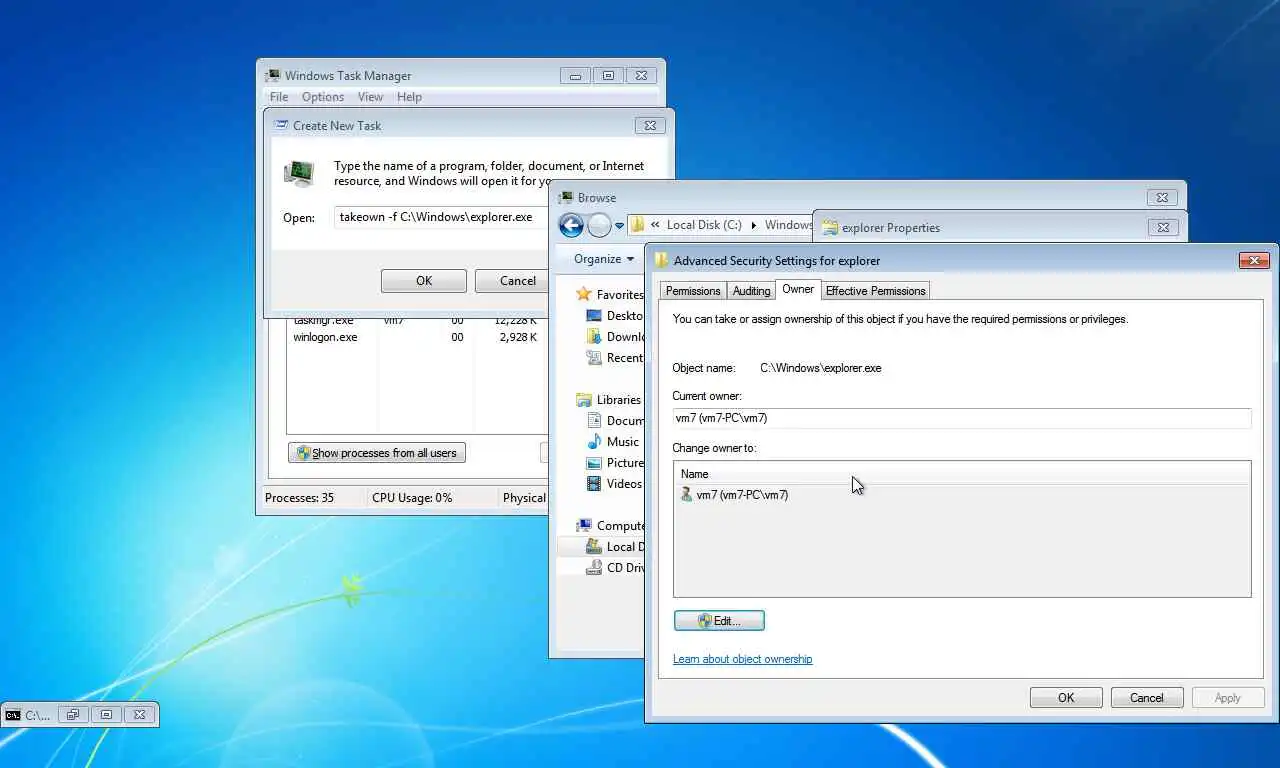Open Desktop in the Browse navigation pane
Image resolution: width=1280 pixels, height=768 pixels.
pyautogui.click(x=614, y=315)
